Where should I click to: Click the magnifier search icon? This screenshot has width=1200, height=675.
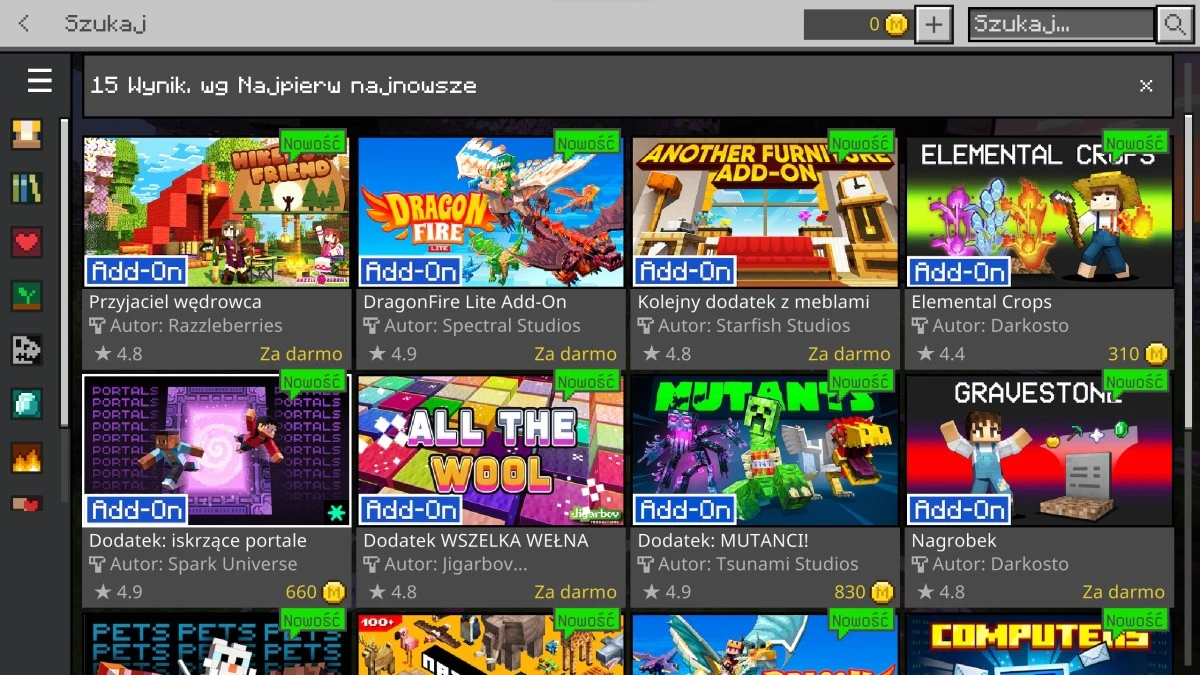[x=1175, y=24]
